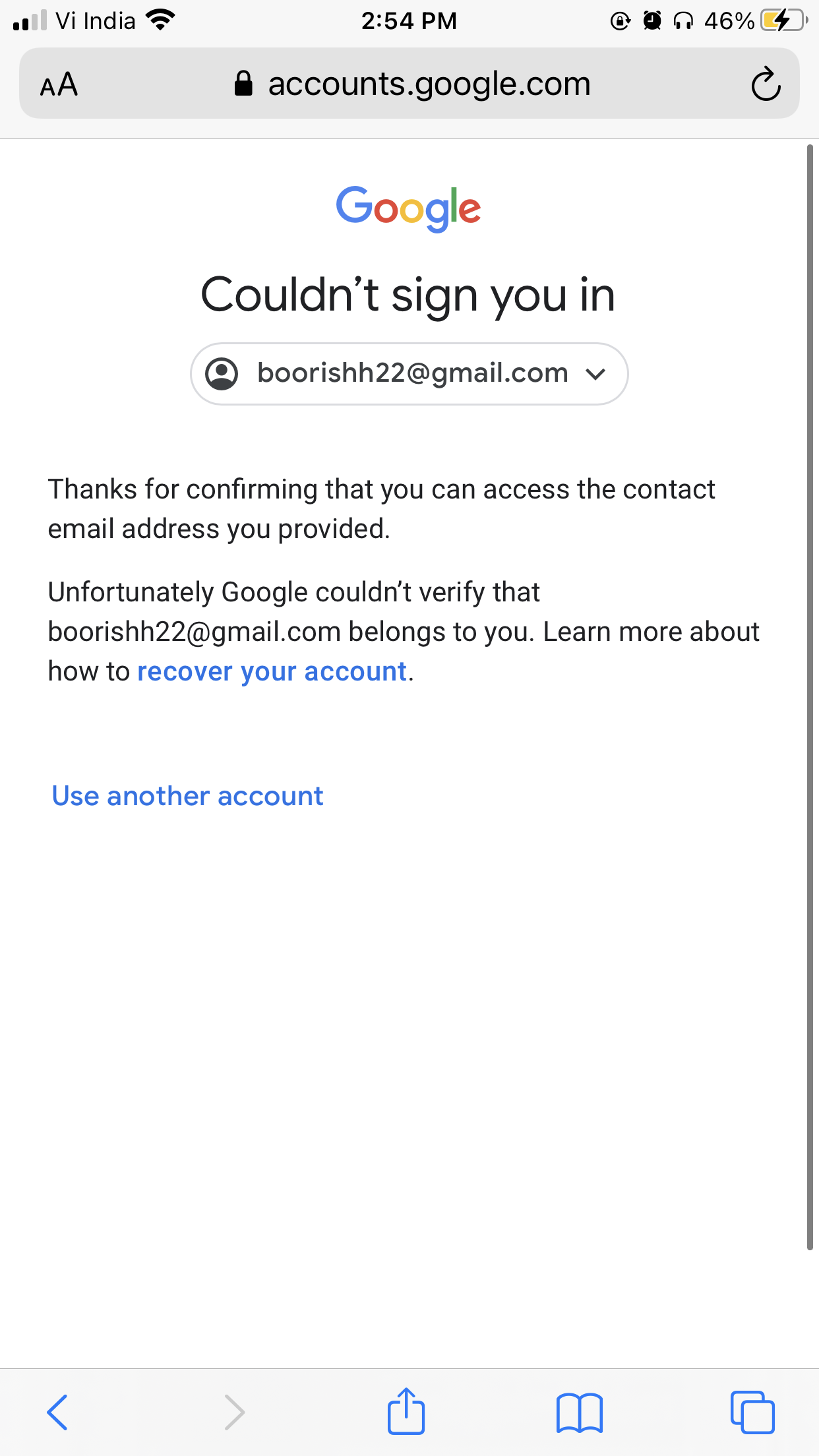819x1456 pixels.
Task: Open the Share sheet icon
Action: click(406, 1411)
